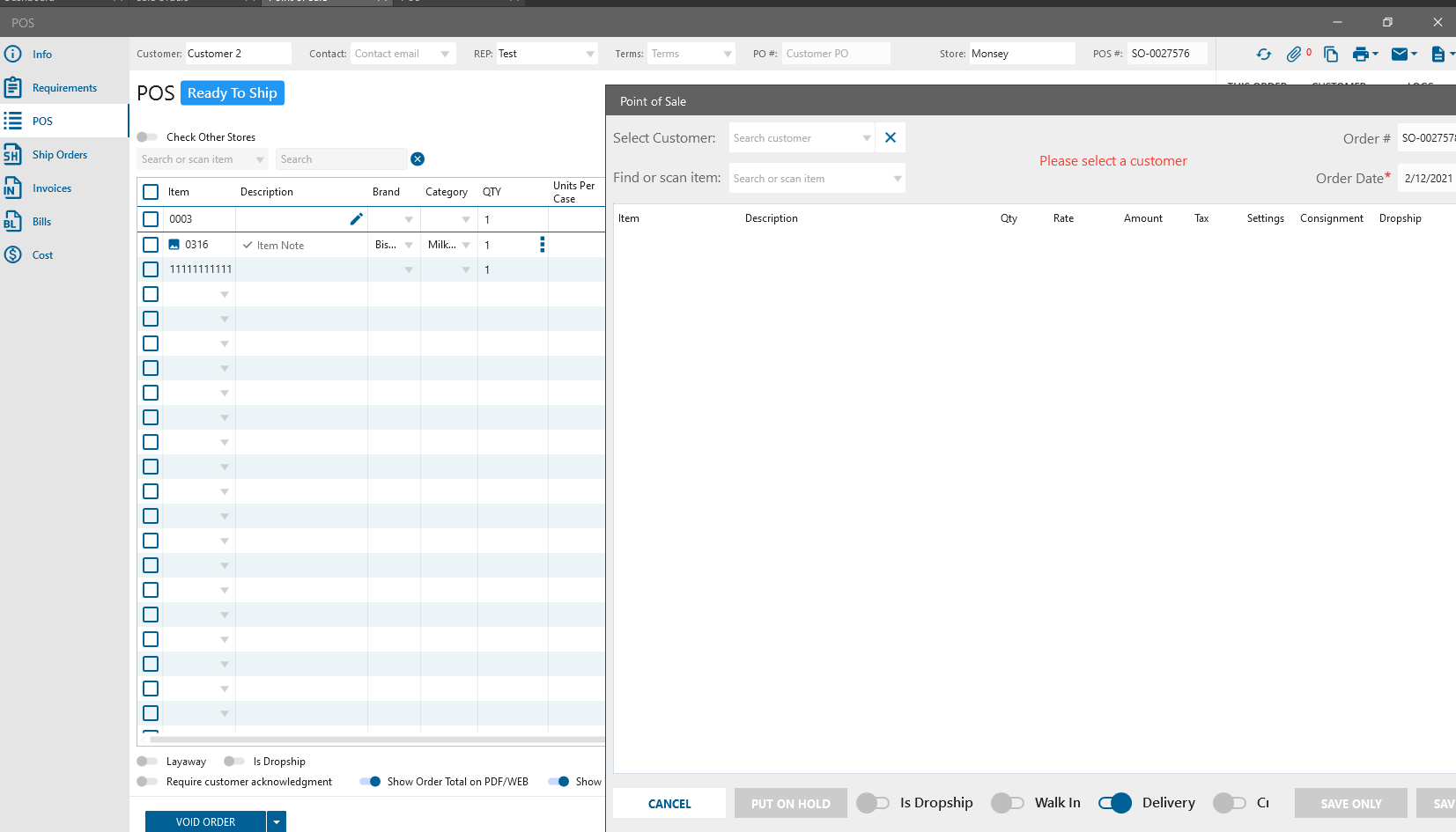1456x832 pixels.
Task: Click the Item Note checkmark on row 0316
Action: (x=248, y=246)
